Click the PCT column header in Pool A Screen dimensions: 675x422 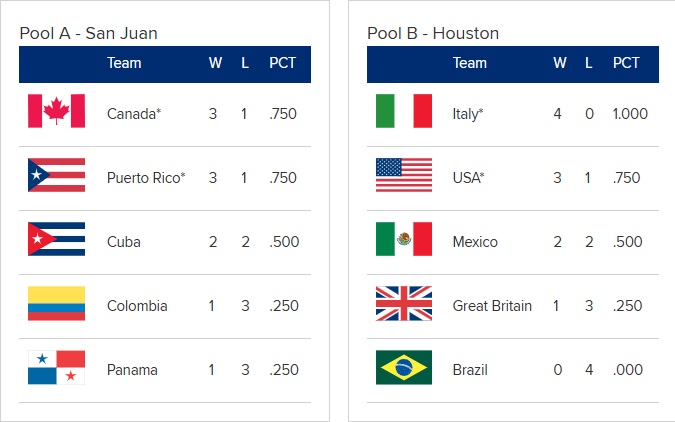[x=284, y=63]
